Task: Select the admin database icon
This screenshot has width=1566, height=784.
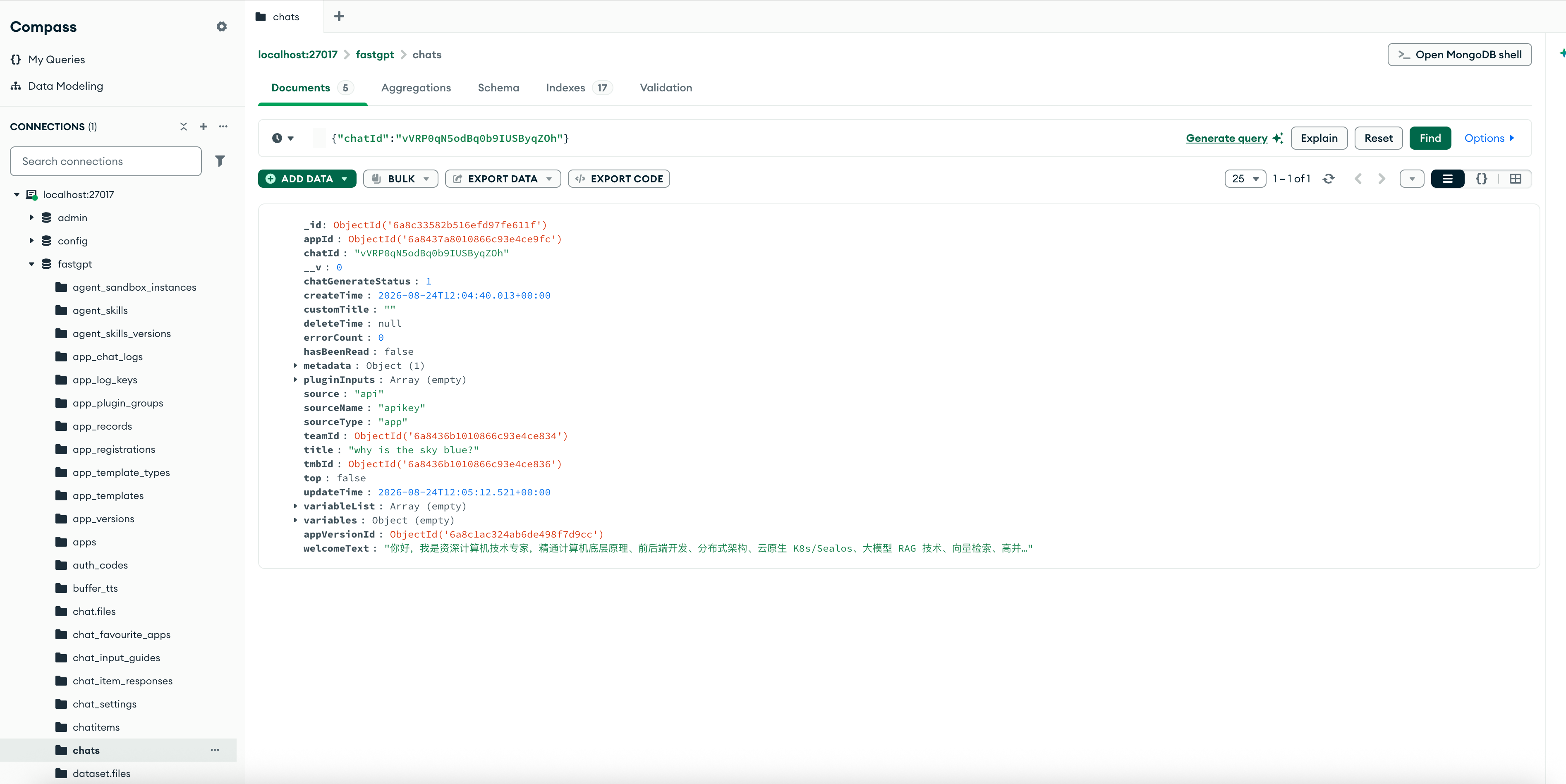Action: 46,218
